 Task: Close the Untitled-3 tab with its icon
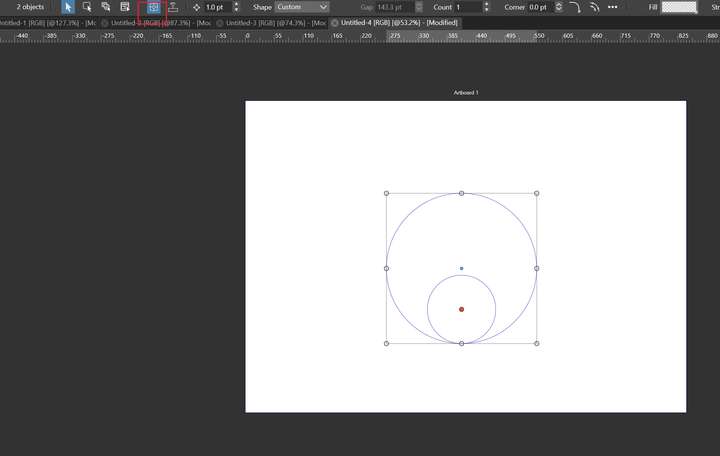219,23
